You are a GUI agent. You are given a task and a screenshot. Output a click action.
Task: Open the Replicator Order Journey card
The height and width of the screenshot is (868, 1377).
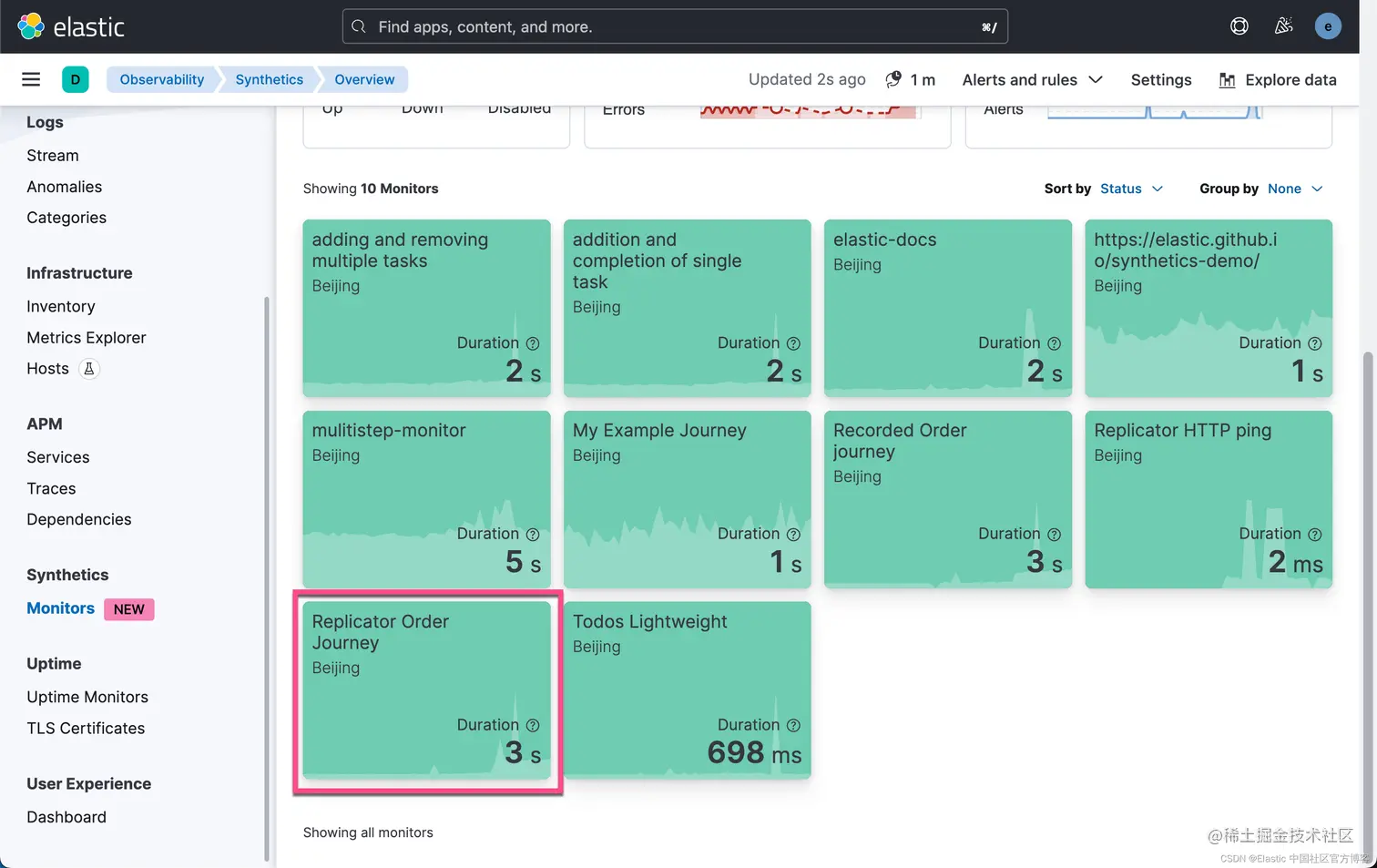(426, 690)
